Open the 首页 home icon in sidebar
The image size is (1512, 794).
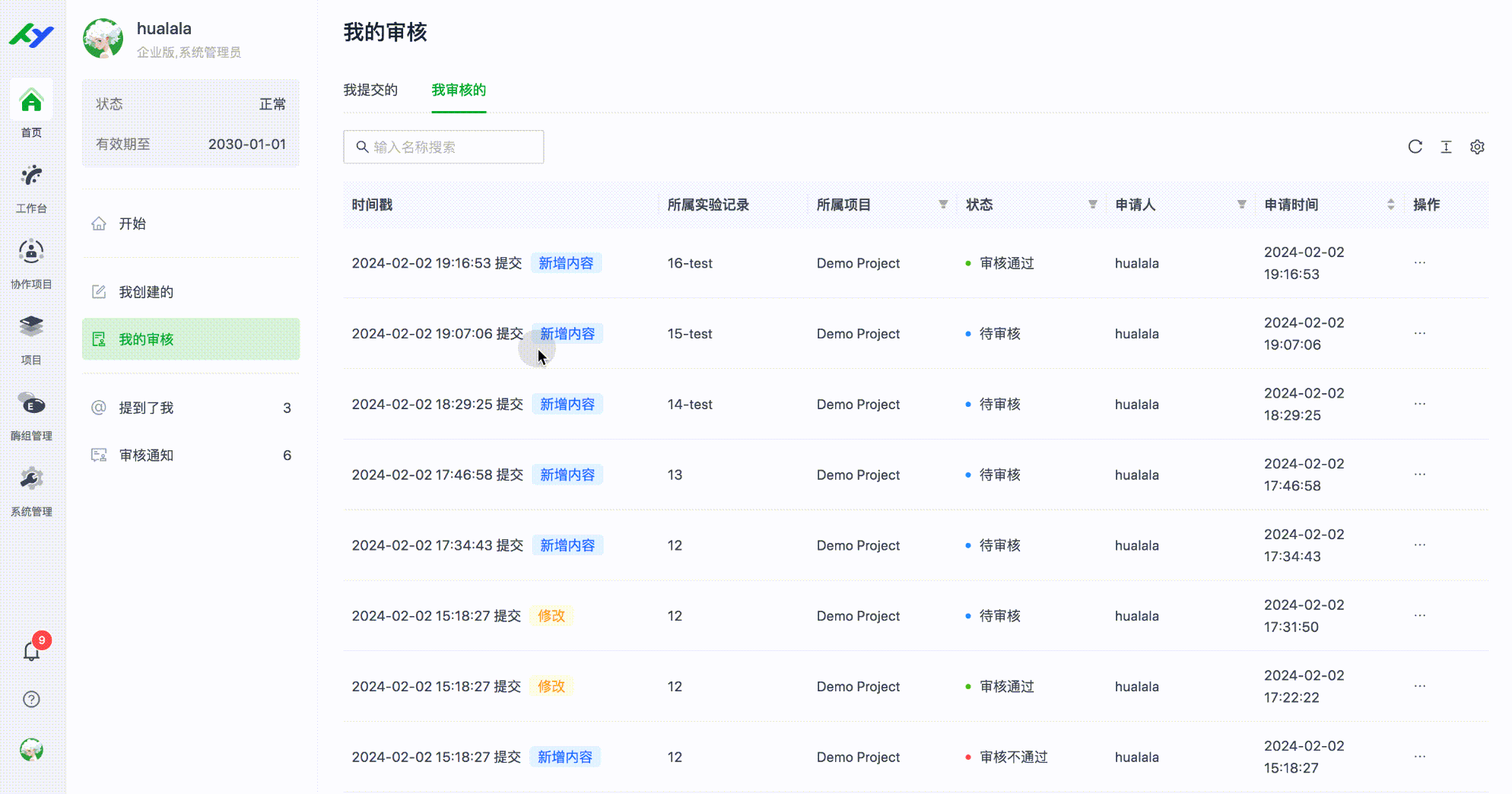click(31, 101)
